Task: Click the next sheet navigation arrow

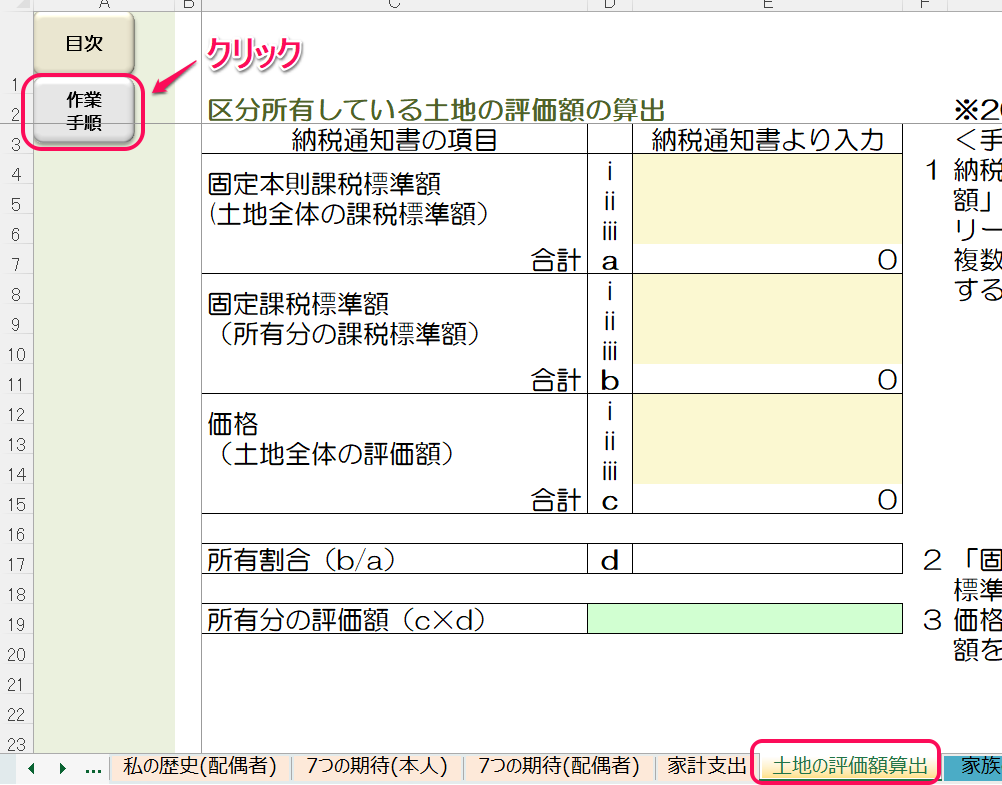Action: pyautogui.click(x=62, y=768)
